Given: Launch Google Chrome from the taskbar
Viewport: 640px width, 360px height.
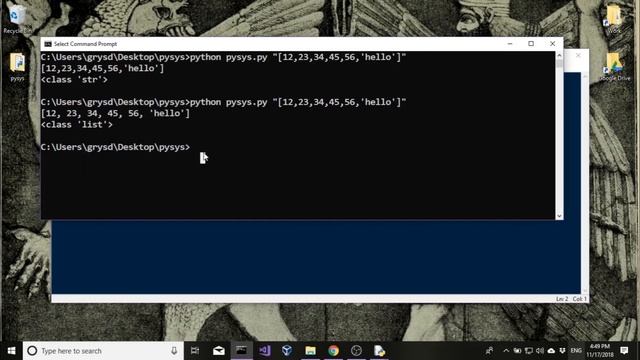Looking at the screenshot, I should tap(333, 351).
